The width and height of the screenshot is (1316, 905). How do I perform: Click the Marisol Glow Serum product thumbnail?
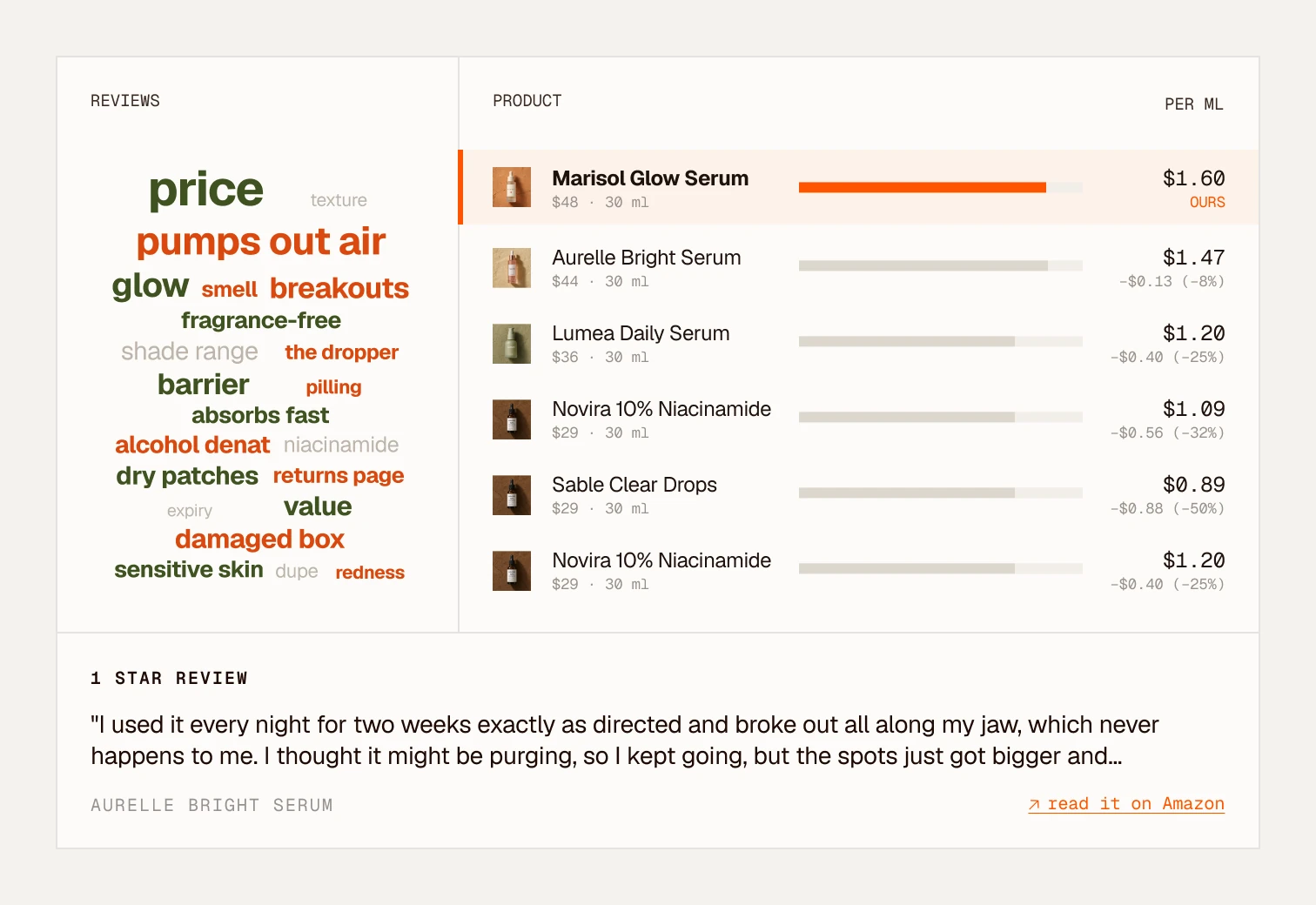pyautogui.click(x=512, y=187)
